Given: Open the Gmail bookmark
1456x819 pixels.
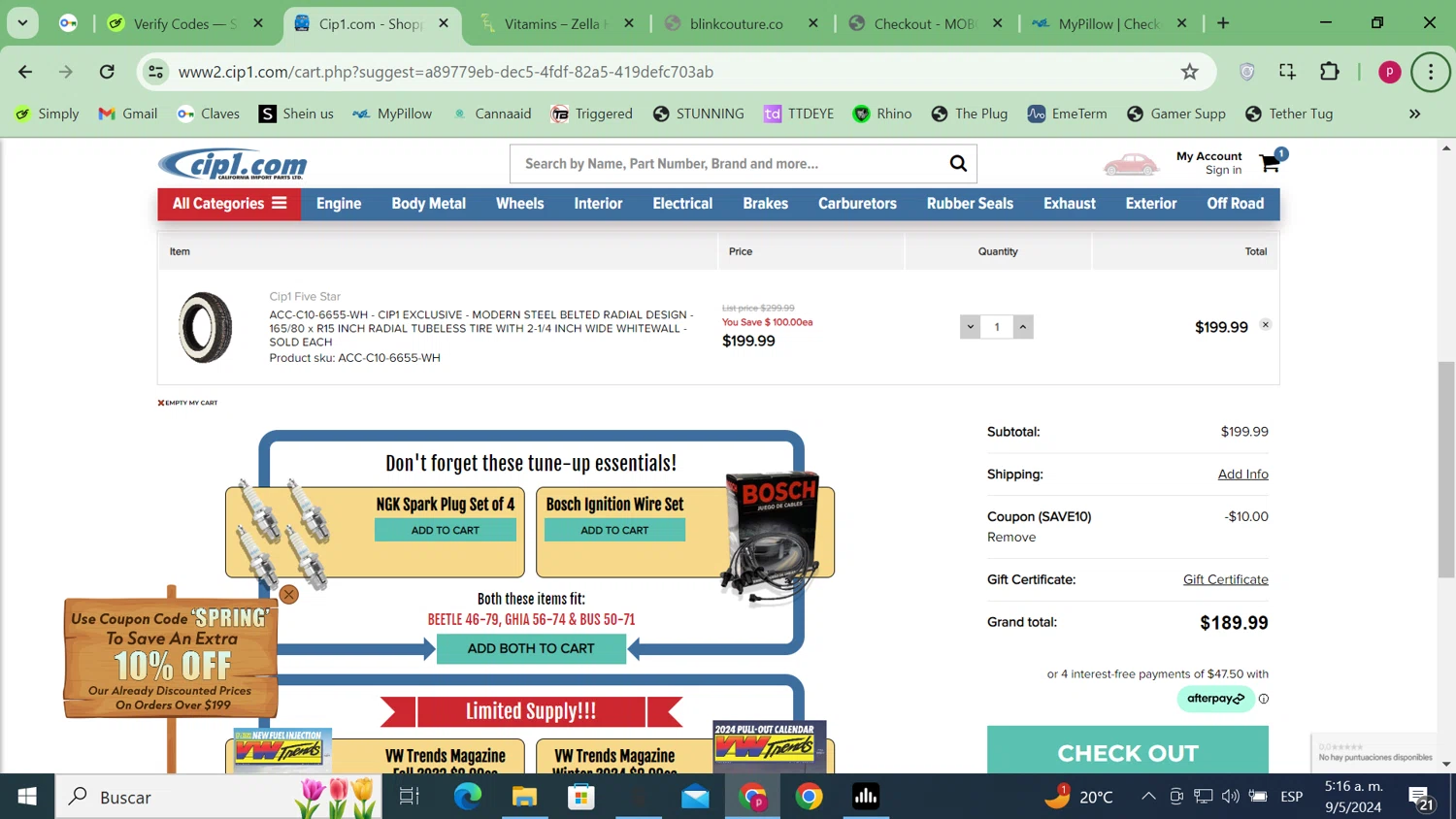Looking at the screenshot, I should pos(128,114).
